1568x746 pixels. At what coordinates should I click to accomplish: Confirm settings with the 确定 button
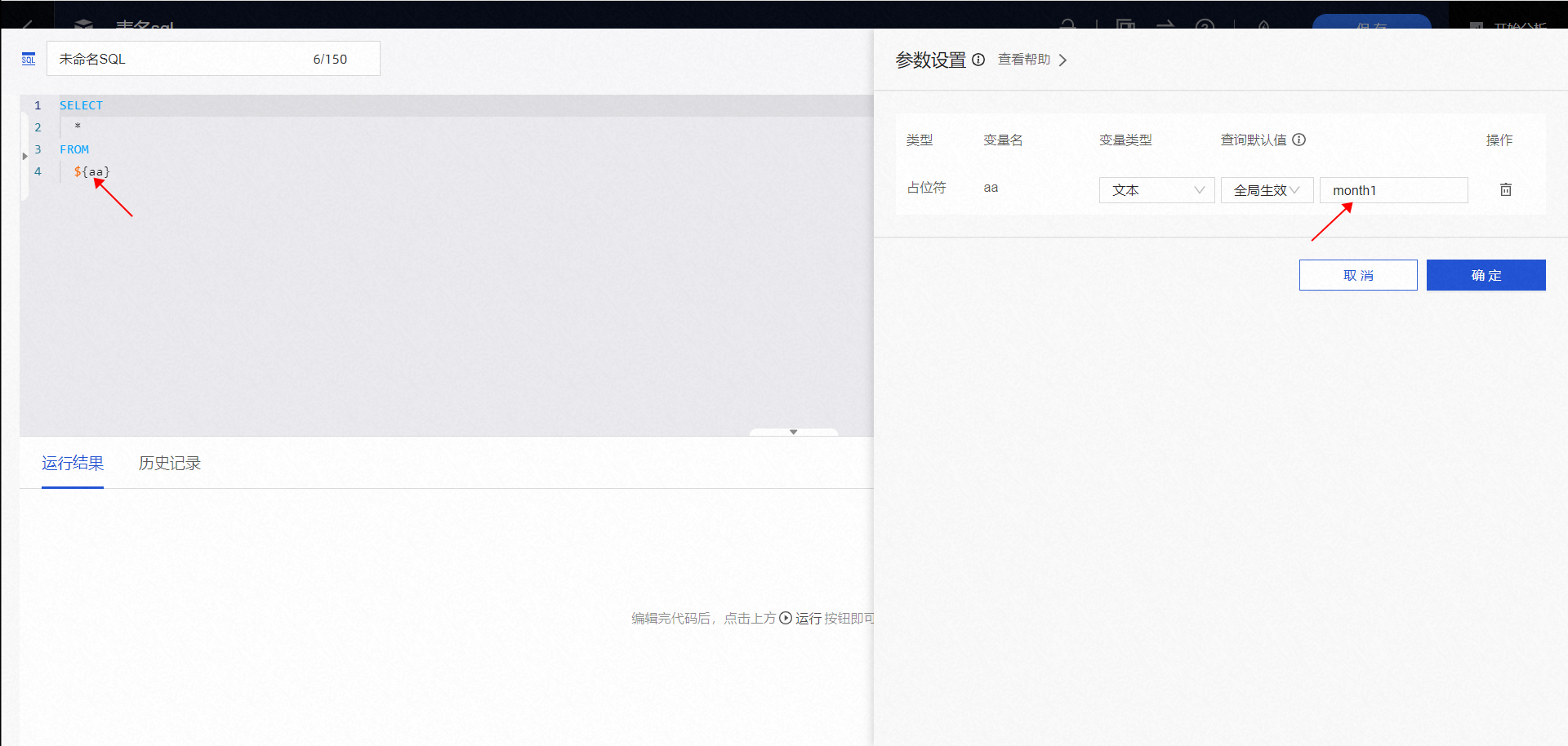(1486, 275)
